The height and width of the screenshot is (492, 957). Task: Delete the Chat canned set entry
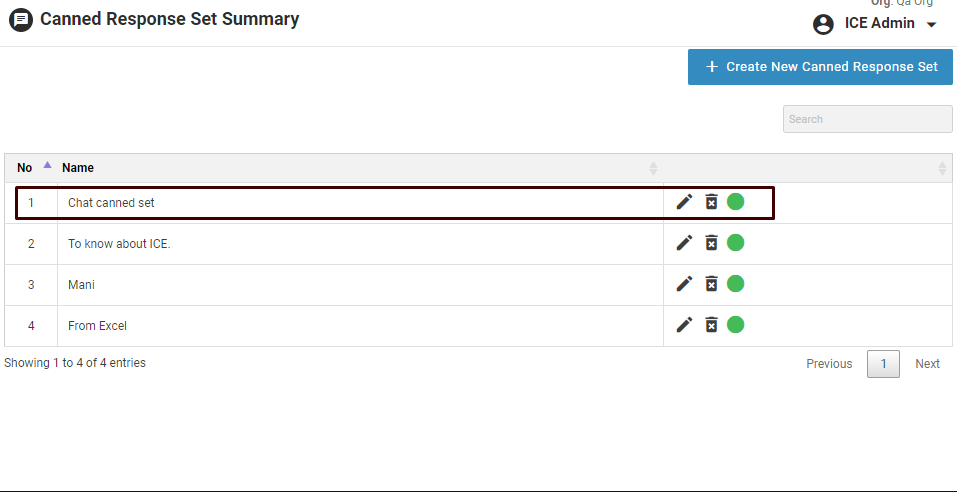coord(711,202)
